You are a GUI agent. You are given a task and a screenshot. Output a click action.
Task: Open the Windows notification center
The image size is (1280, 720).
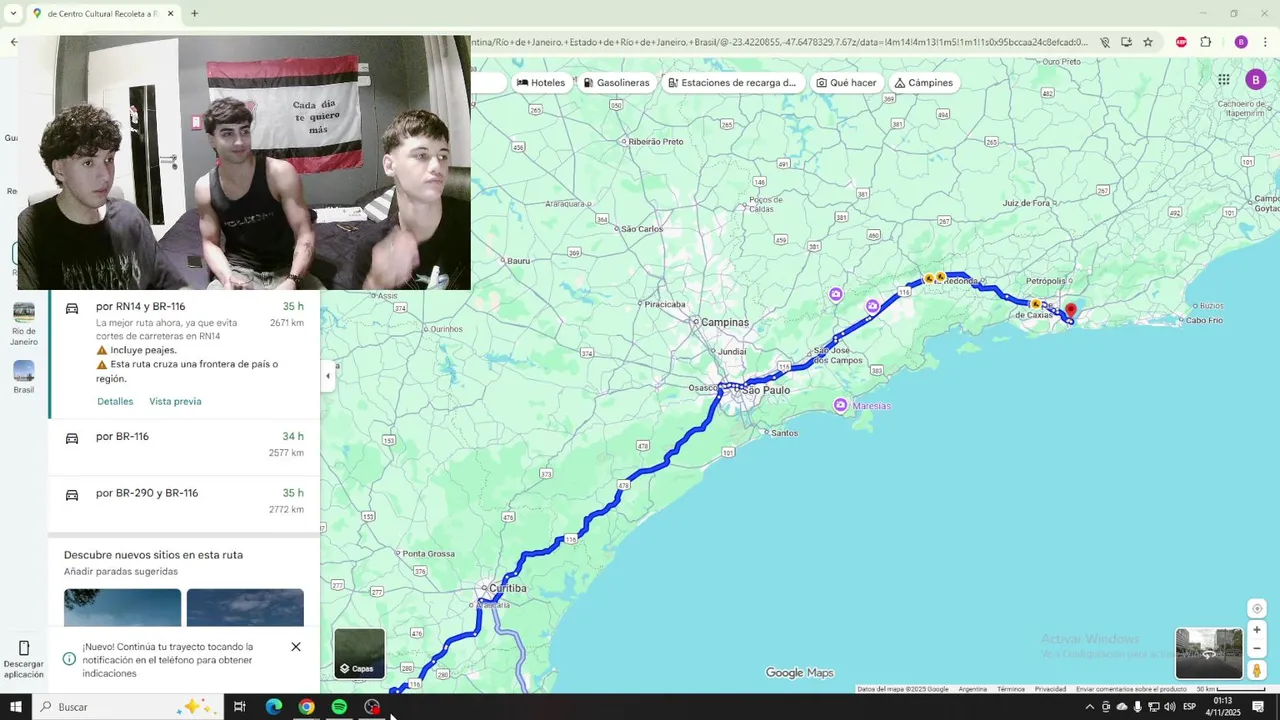click(x=1258, y=707)
